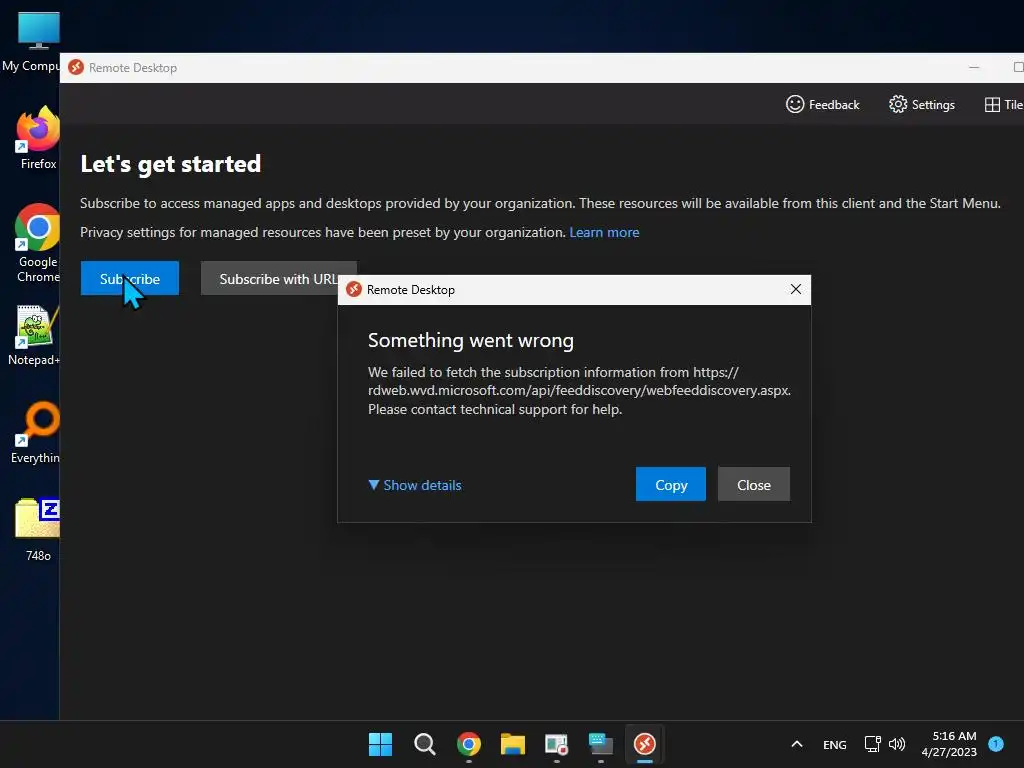Open the Learn more link
This screenshot has height=768, width=1024.
[x=604, y=232]
